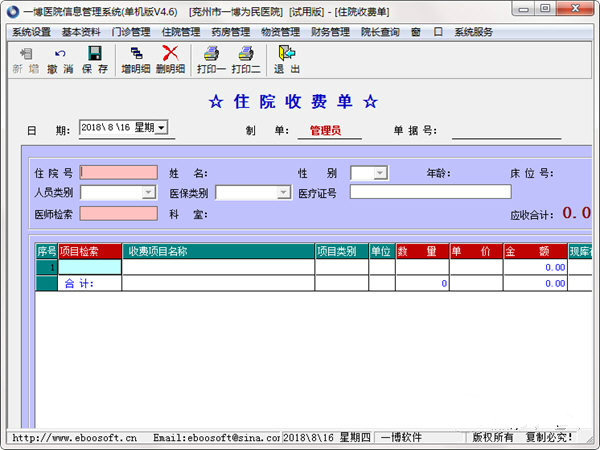Click the 打印二 (Print 2) printer icon
The height and width of the screenshot is (450, 600).
[x=246, y=54]
